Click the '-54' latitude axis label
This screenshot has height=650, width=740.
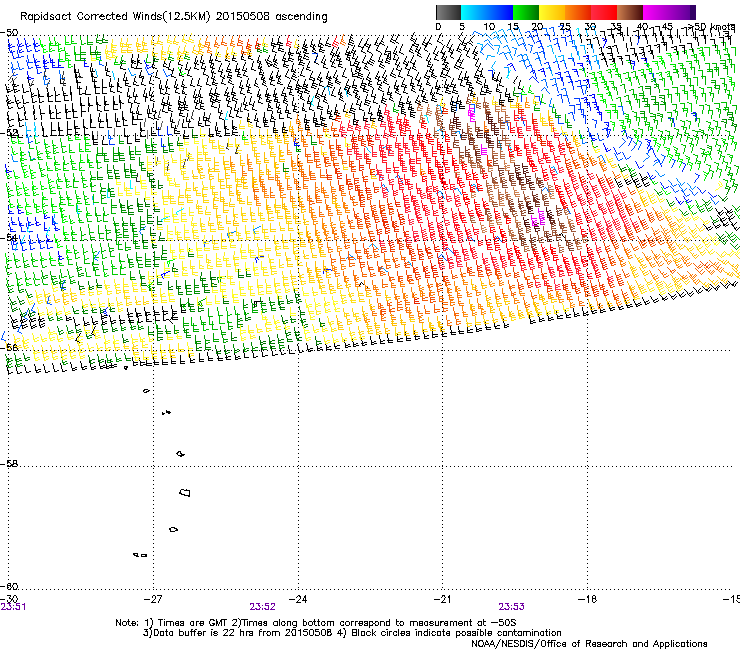coord(9,238)
